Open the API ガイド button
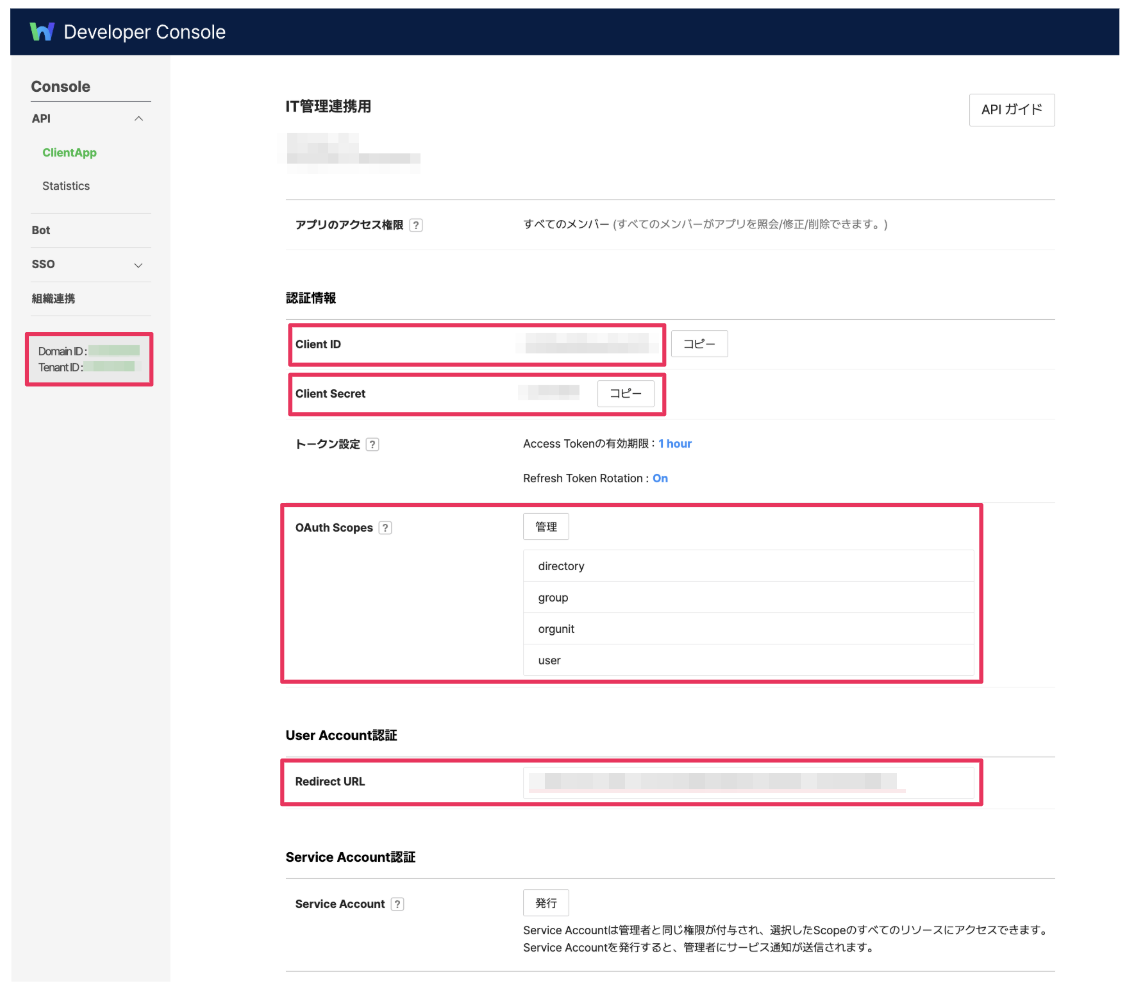This screenshot has width=1124, height=988. (x=1011, y=110)
